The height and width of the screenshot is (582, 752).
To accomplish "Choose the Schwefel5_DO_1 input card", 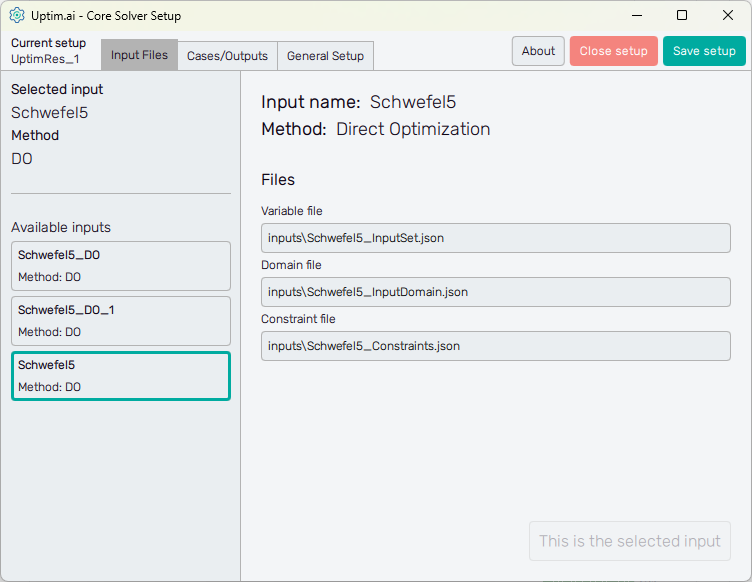I will coord(121,321).
